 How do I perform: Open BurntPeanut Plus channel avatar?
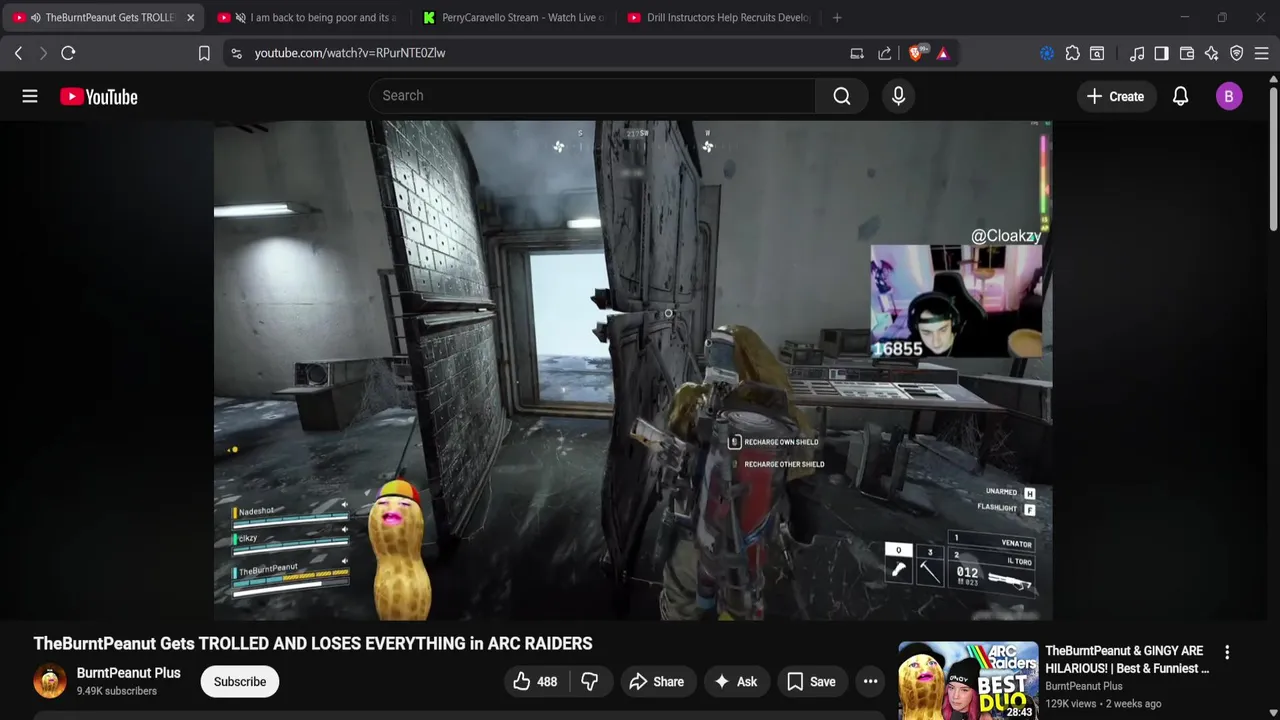tap(50, 681)
